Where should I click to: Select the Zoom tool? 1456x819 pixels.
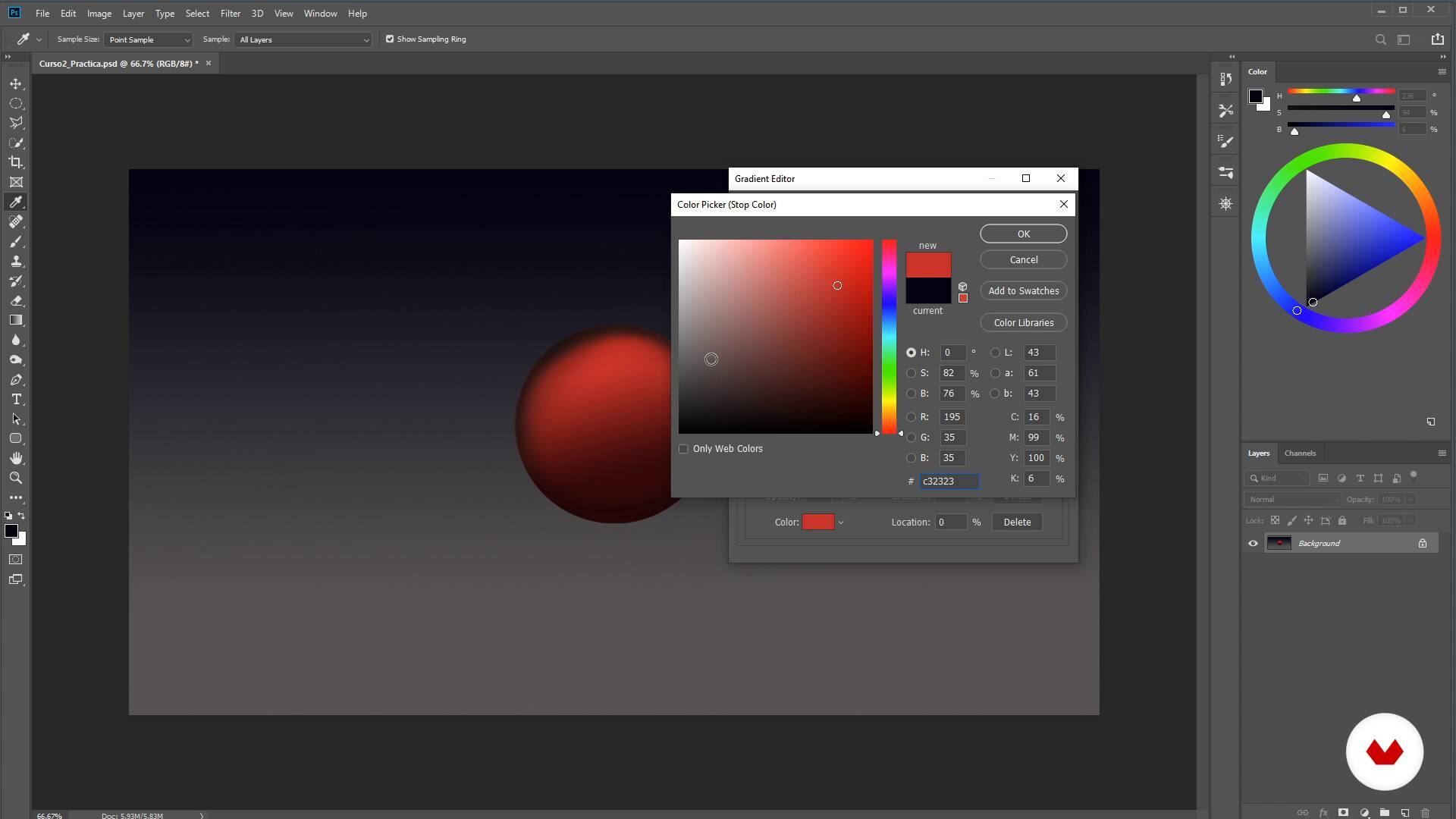point(16,478)
